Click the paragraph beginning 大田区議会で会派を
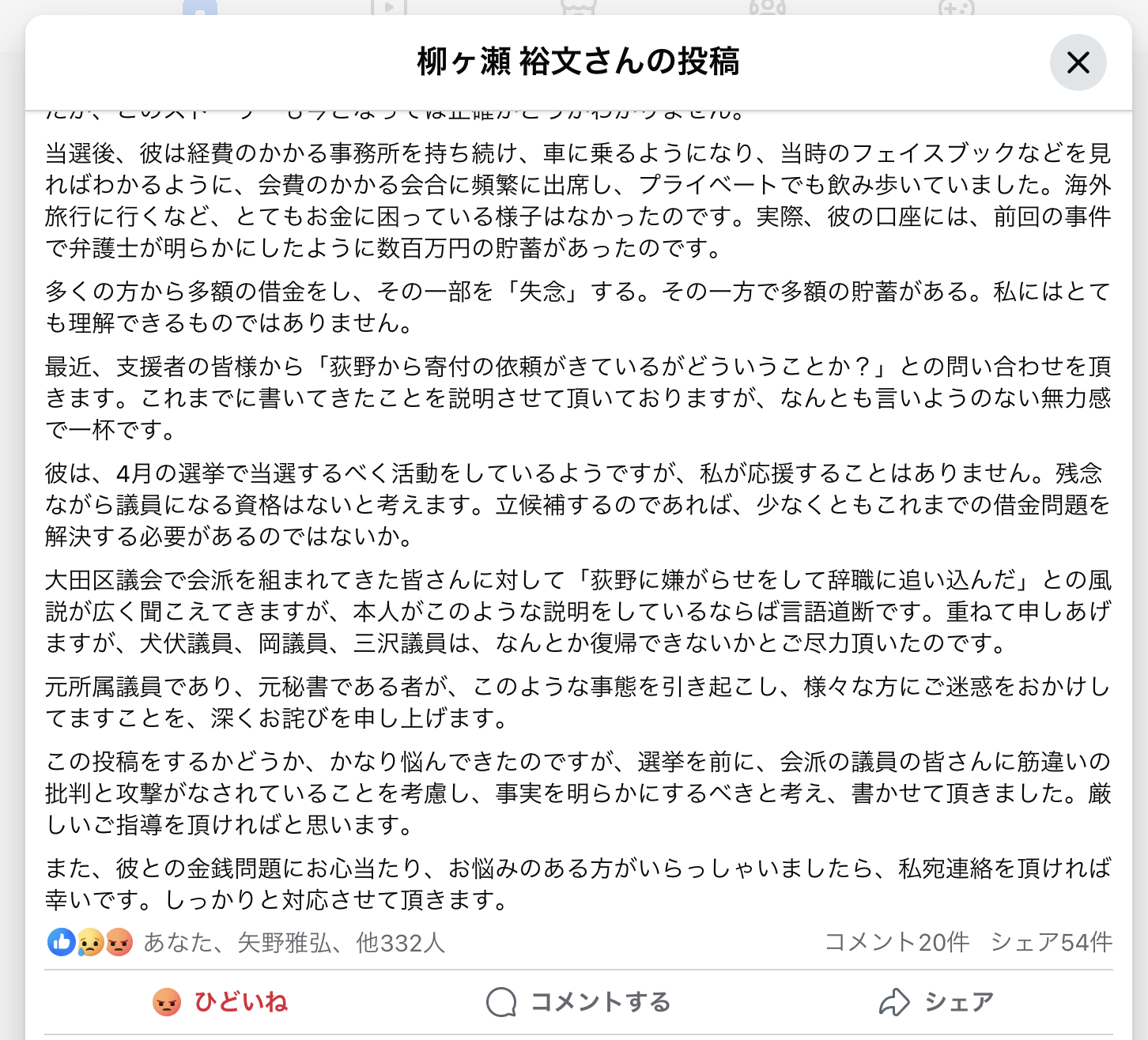This screenshot has width=1148, height=1040. tap(578, 612)
